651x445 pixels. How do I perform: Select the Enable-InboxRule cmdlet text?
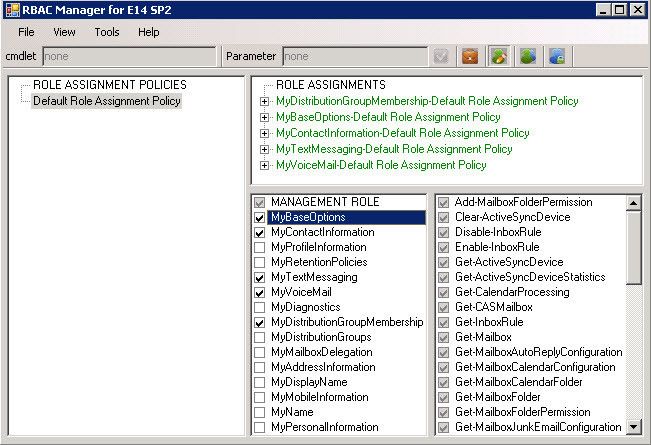coord(497,247)
